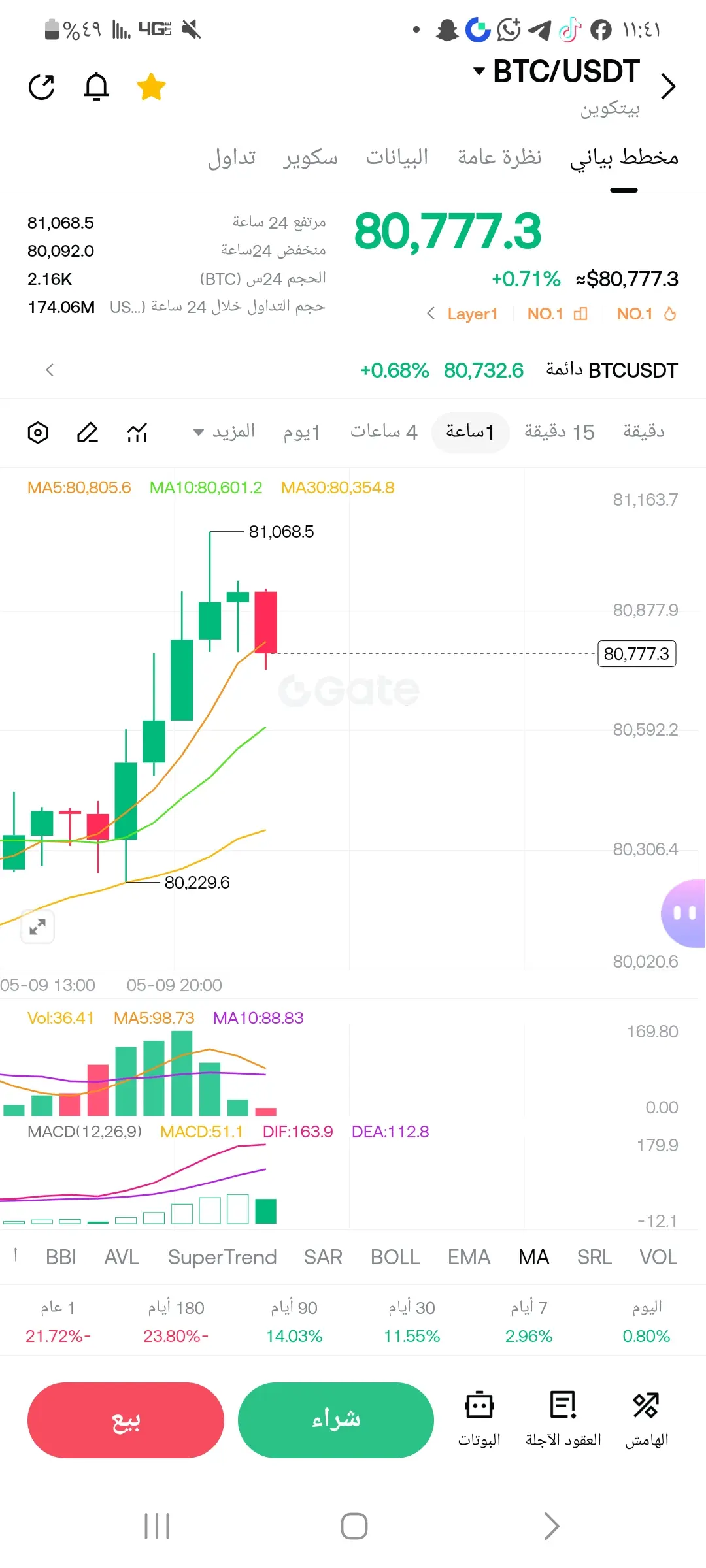Click the DEA:112.8 value

(x=390, y=1132)
